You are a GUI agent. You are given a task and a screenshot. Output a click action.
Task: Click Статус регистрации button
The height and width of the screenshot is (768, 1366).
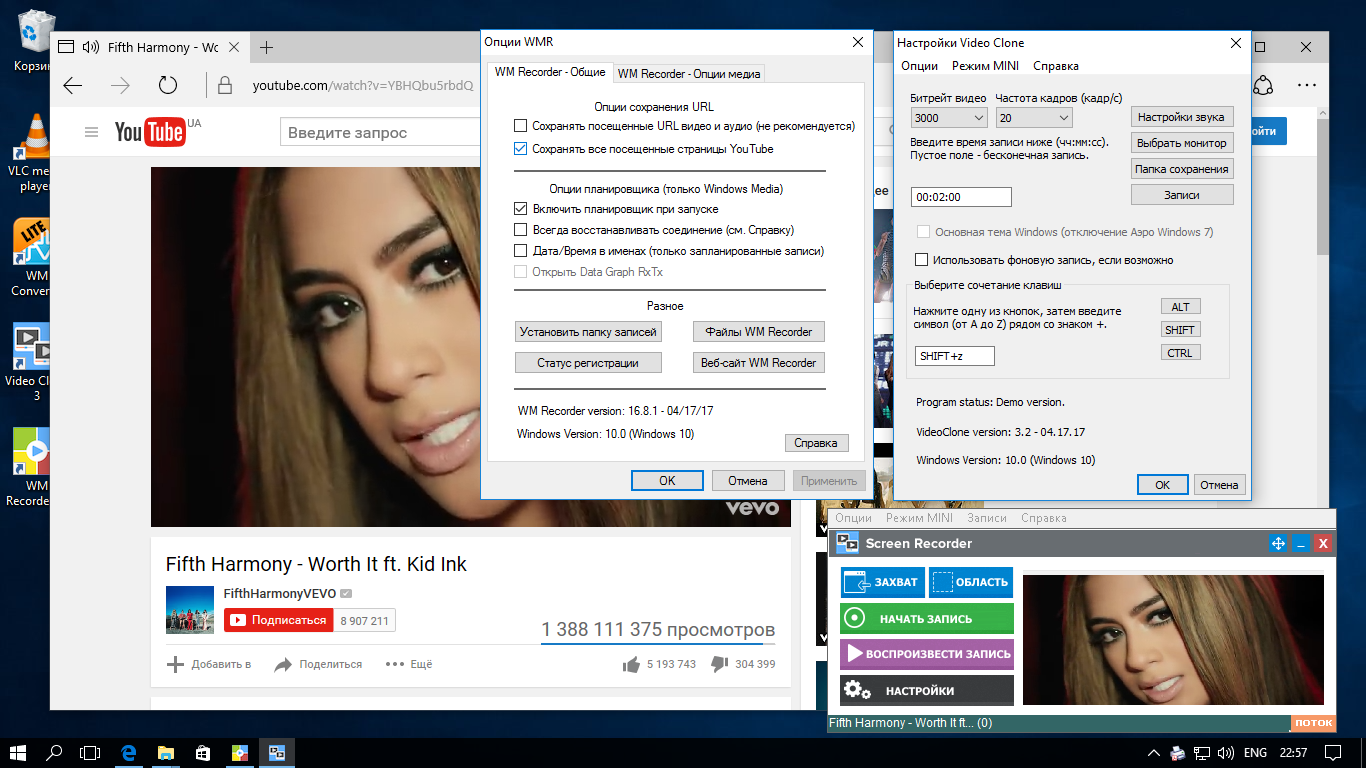[588, 363]
